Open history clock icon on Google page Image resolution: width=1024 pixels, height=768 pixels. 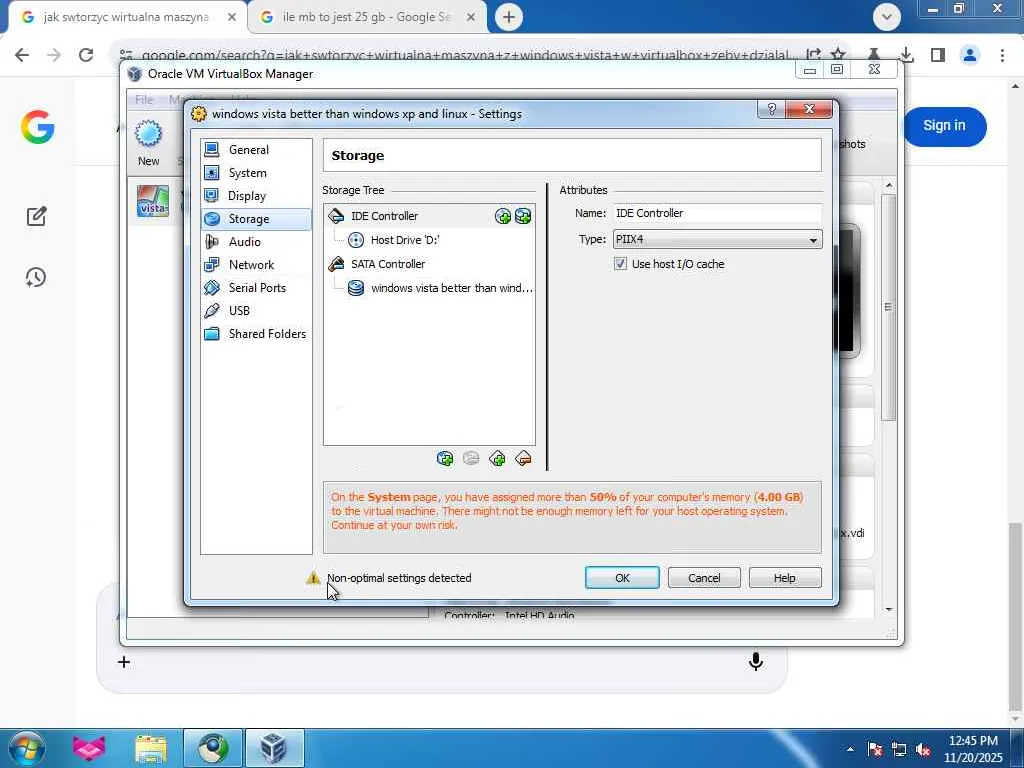tap(36, 278)
